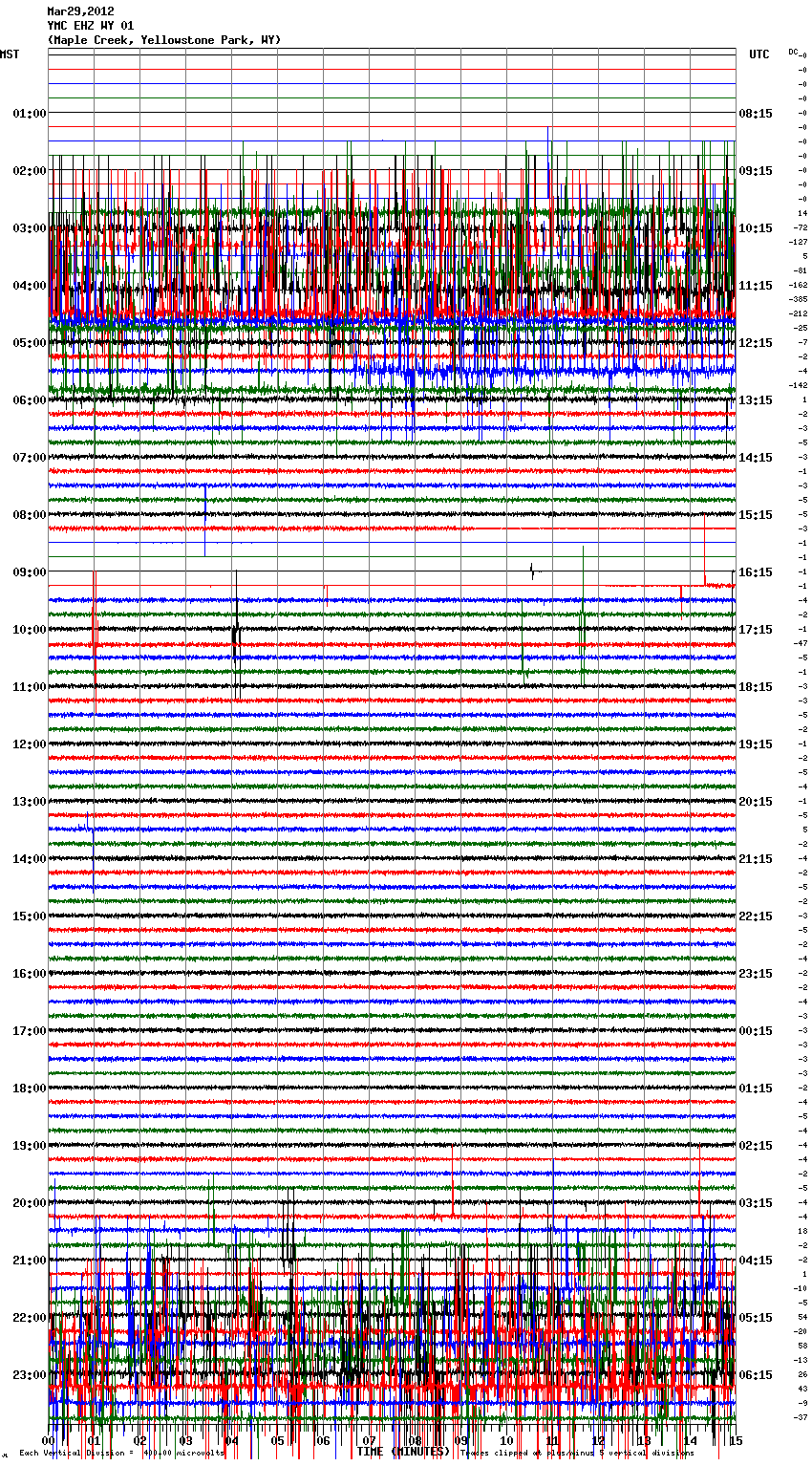This screenshot has width=812, height=1466.
Task: Click the Each Vertical Division microvolts note
Action: coord(121,1454)
